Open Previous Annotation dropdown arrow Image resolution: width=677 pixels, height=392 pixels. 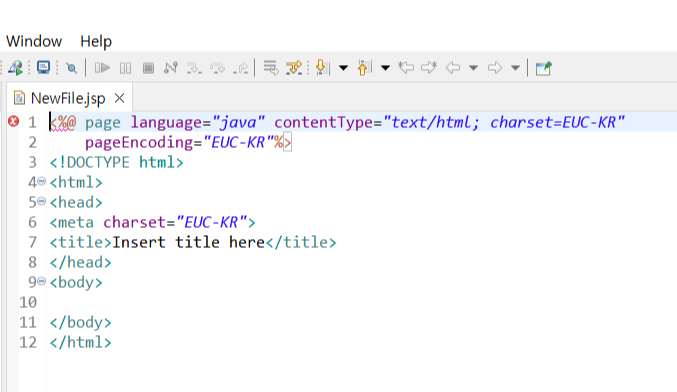[386, 68]
